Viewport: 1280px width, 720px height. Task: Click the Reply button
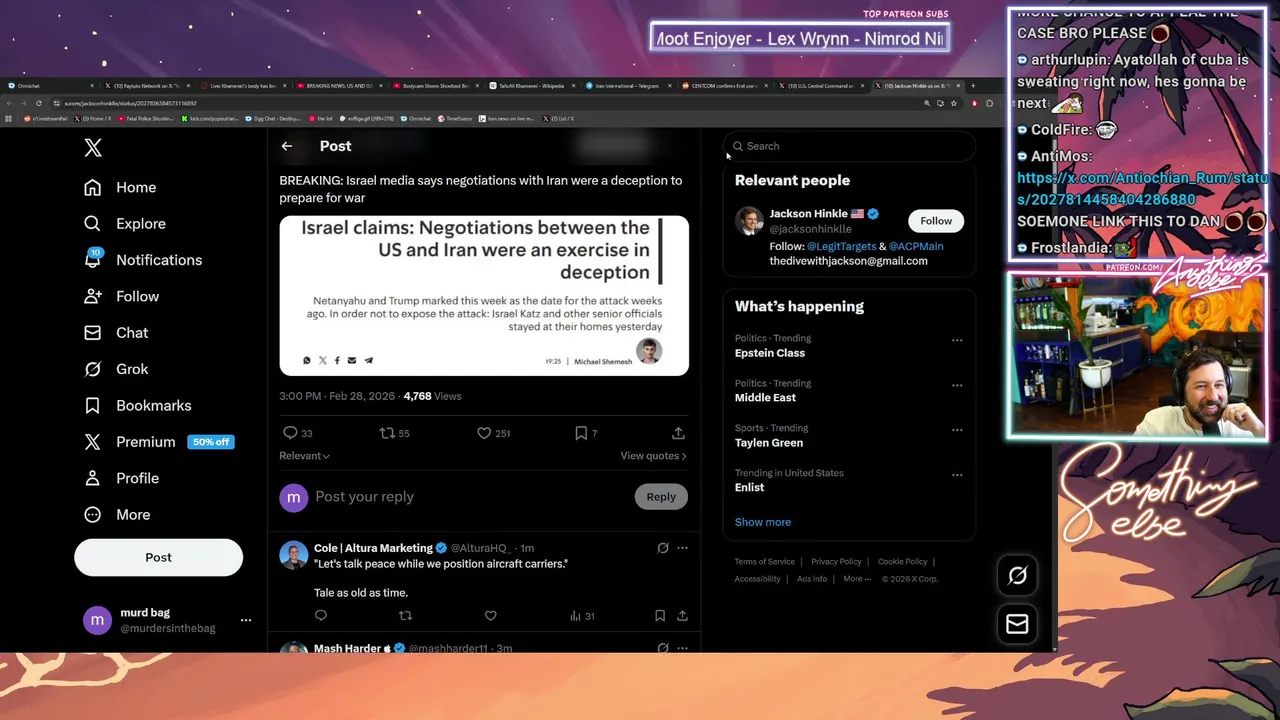661,497
